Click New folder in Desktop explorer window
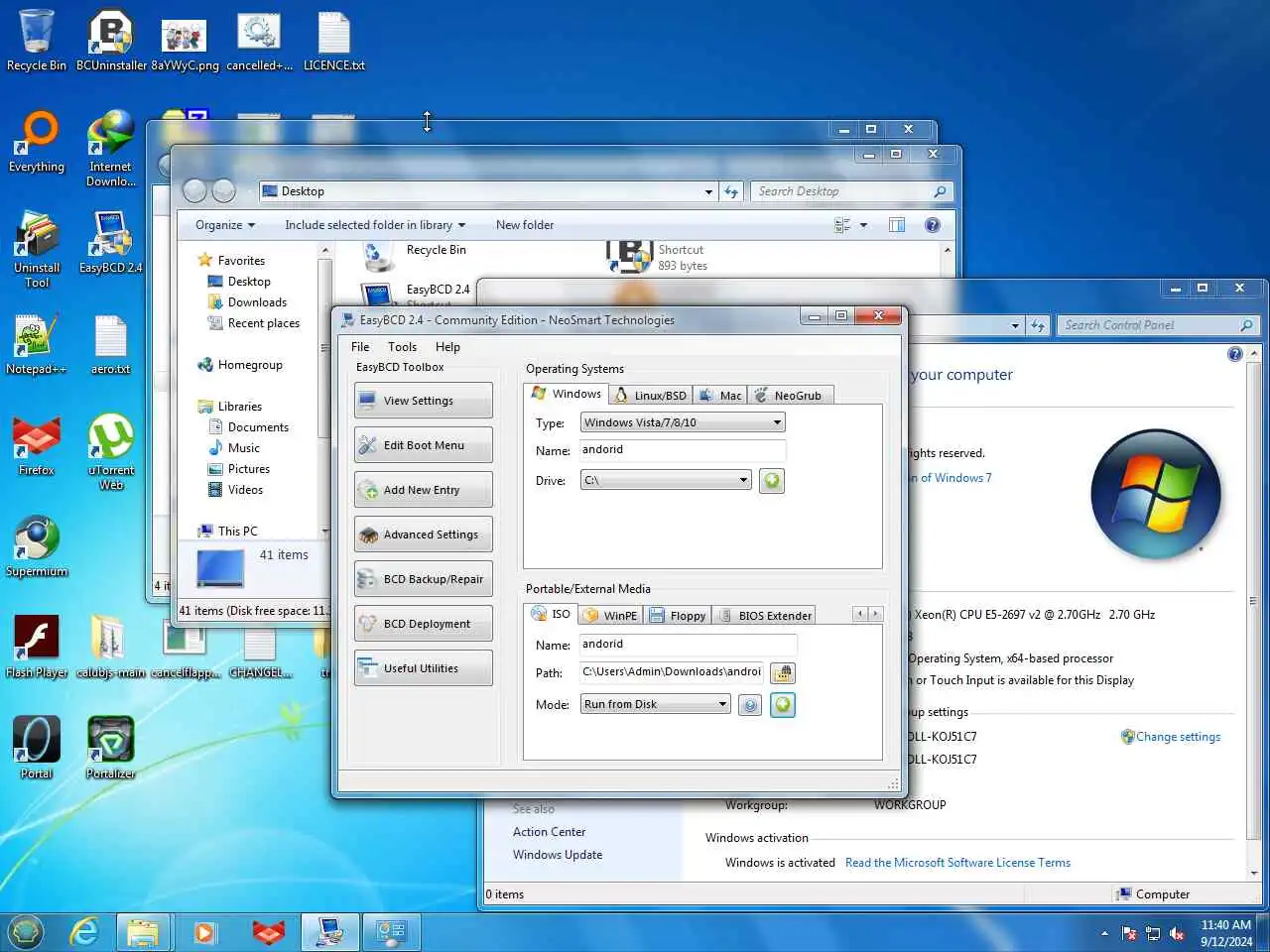The height and width of the screenshot is (952, 1270). pos(525,225)
